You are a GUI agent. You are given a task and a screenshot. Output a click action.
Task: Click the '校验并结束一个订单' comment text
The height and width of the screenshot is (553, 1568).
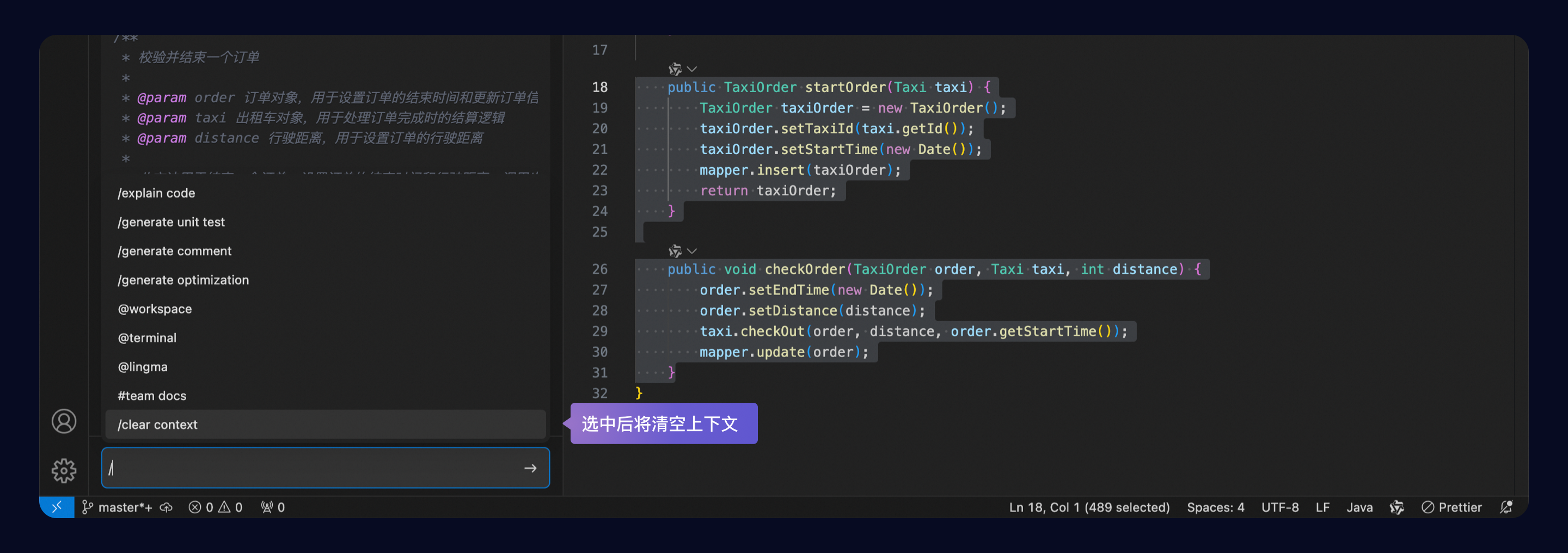tap(199, 57)
